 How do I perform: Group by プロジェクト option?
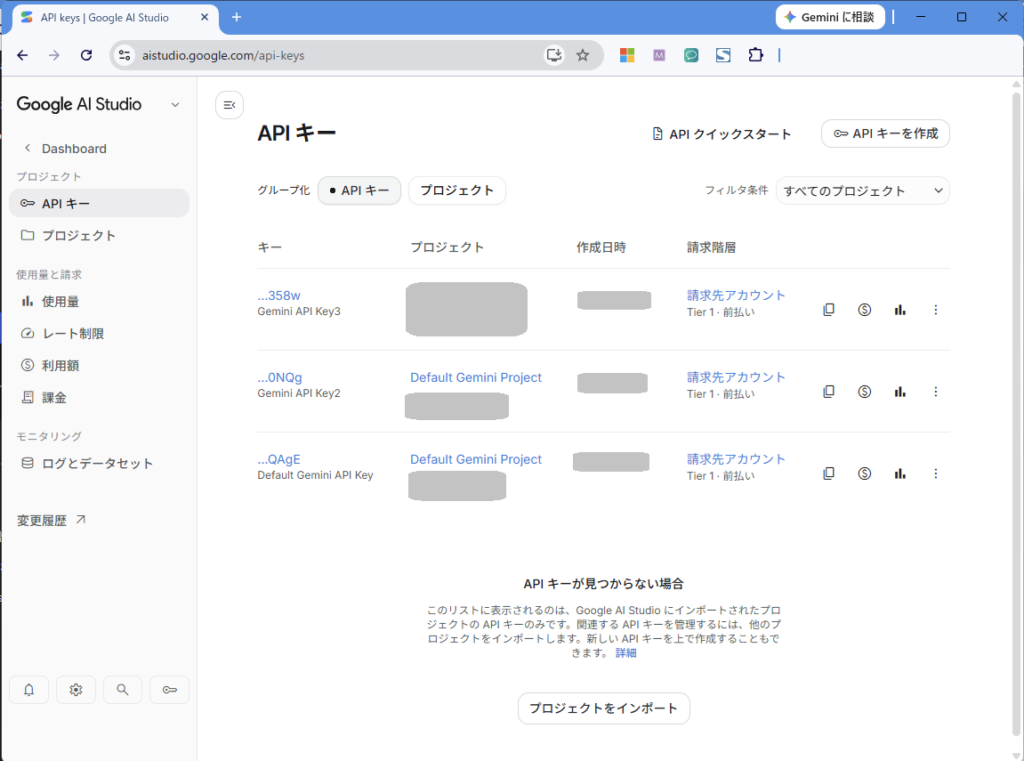(x=456, y=191)
